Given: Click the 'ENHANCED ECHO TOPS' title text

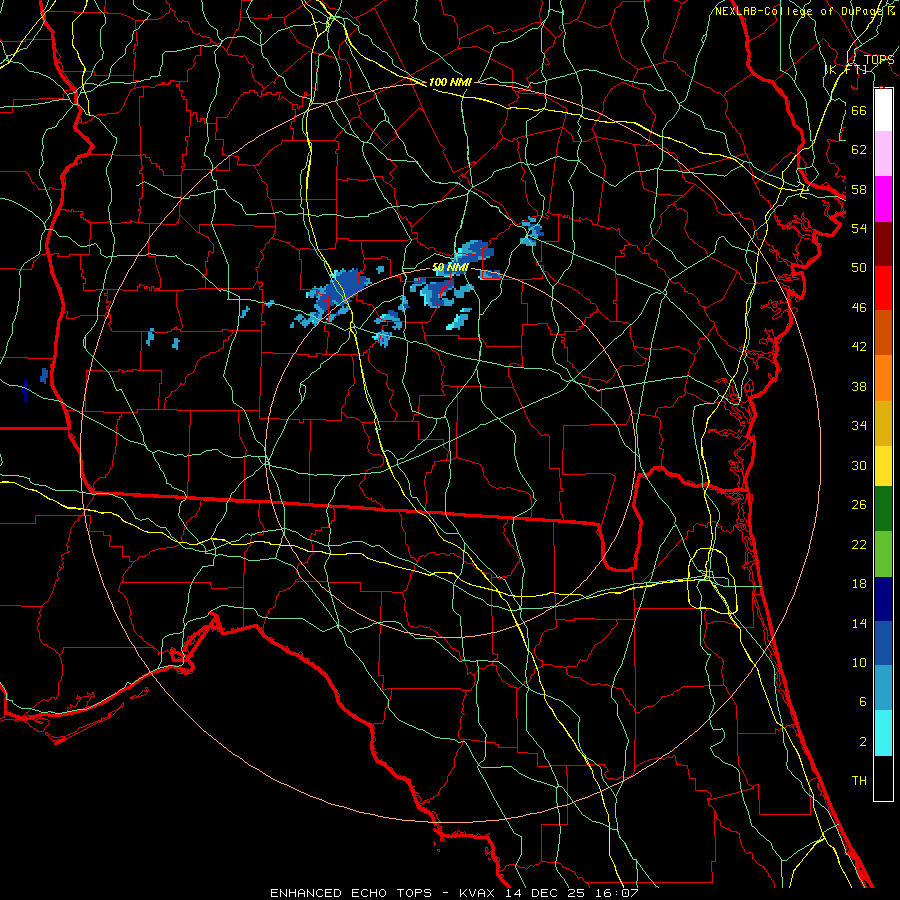Looking at the screenshot, I should 350,893.
